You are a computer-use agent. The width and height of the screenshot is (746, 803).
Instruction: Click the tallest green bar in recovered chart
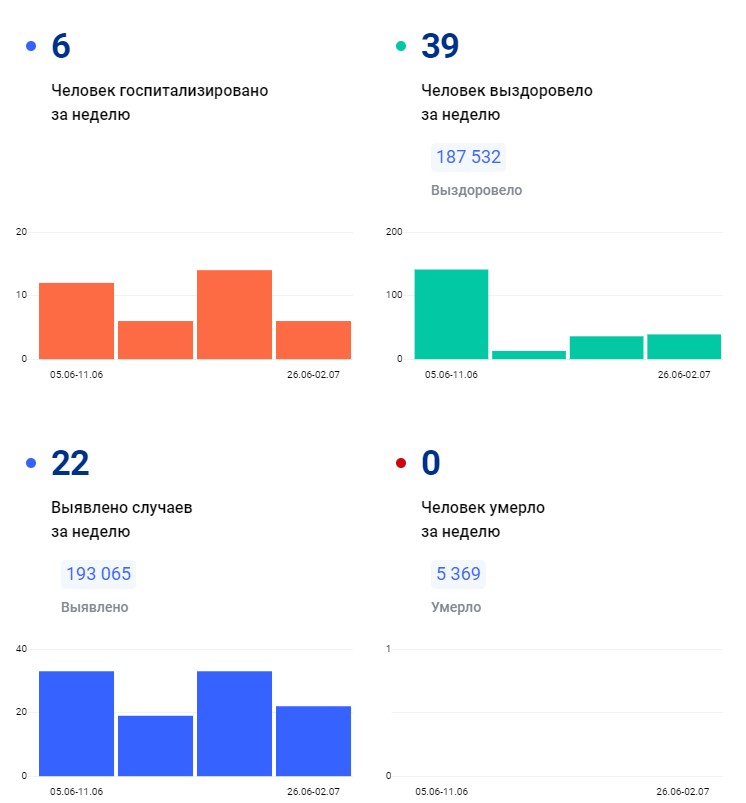tap(451, 314)
